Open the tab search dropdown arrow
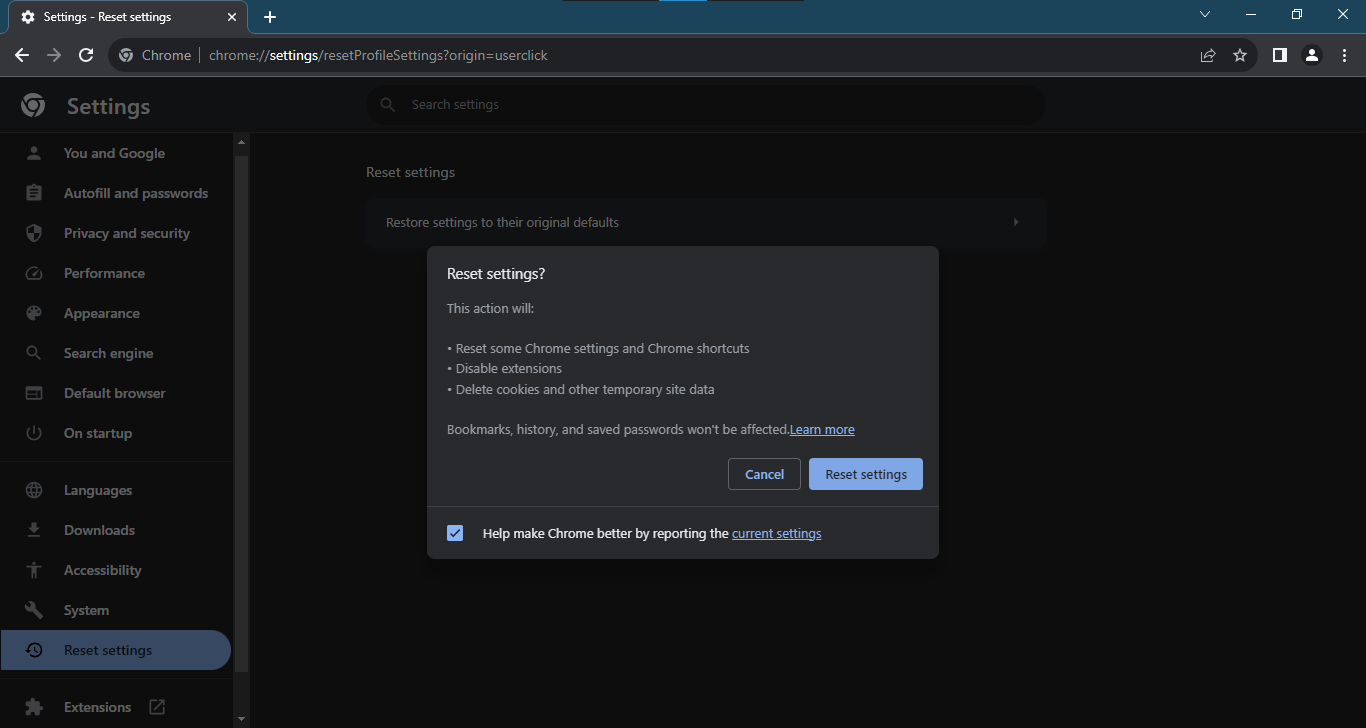This screenshot has height=728, width=1366. click(x=1204, y=15)
